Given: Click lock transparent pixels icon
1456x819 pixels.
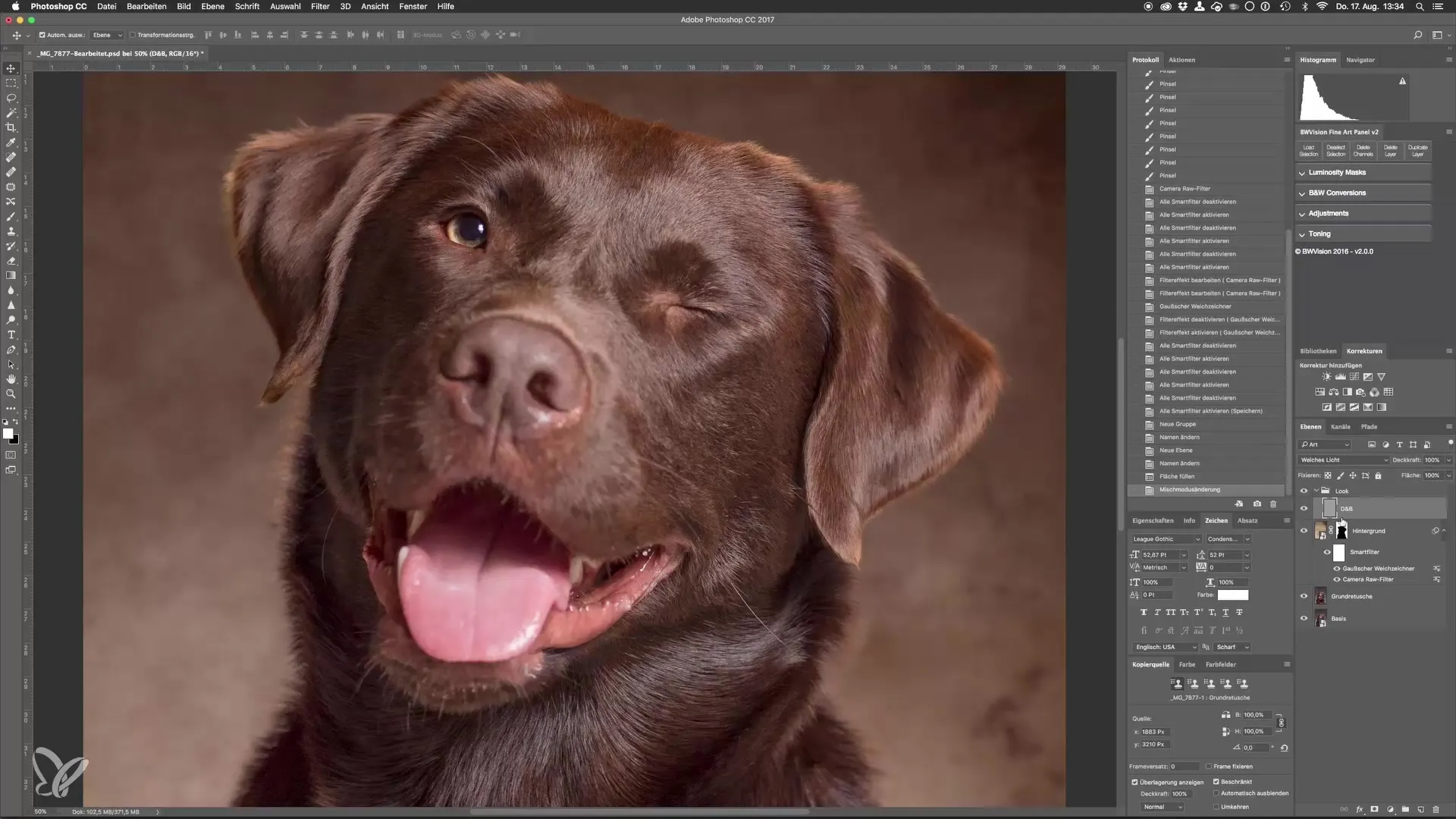Looking at the screenshot, I should 1328,475.
